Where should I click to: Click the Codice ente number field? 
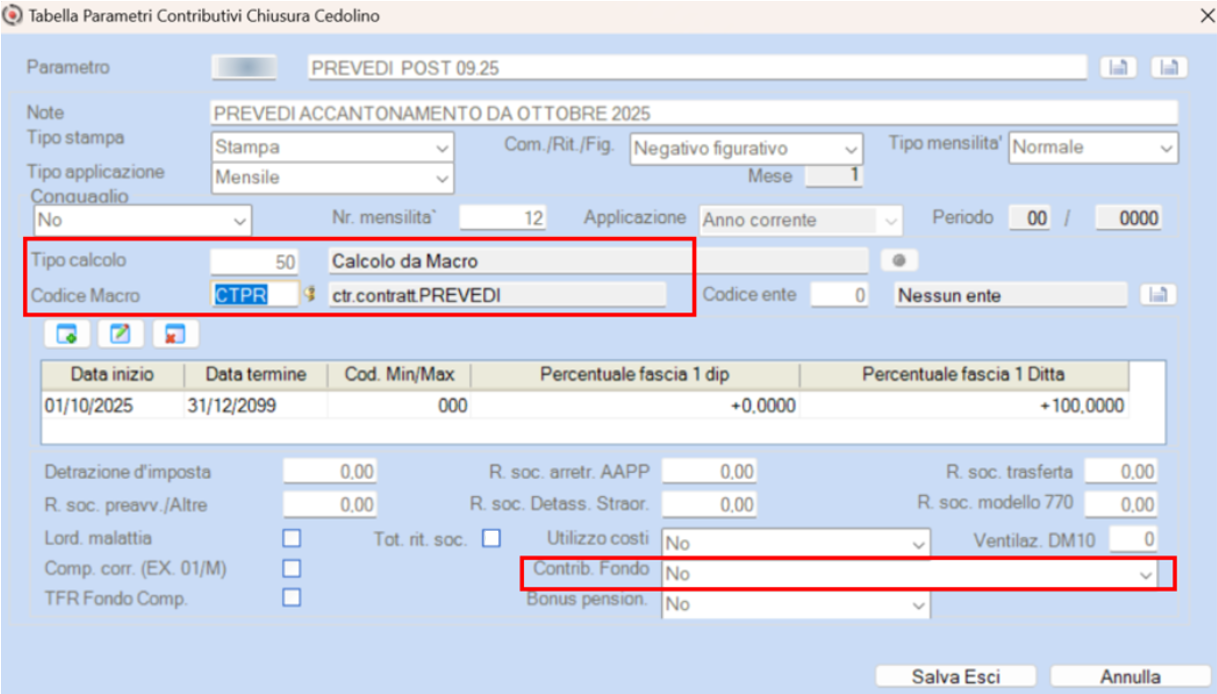tap(838, 295)
